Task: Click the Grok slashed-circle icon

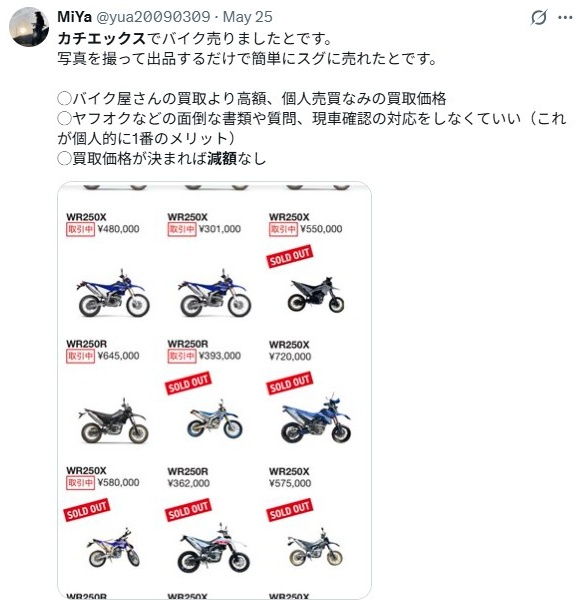Action: point(539,17)
